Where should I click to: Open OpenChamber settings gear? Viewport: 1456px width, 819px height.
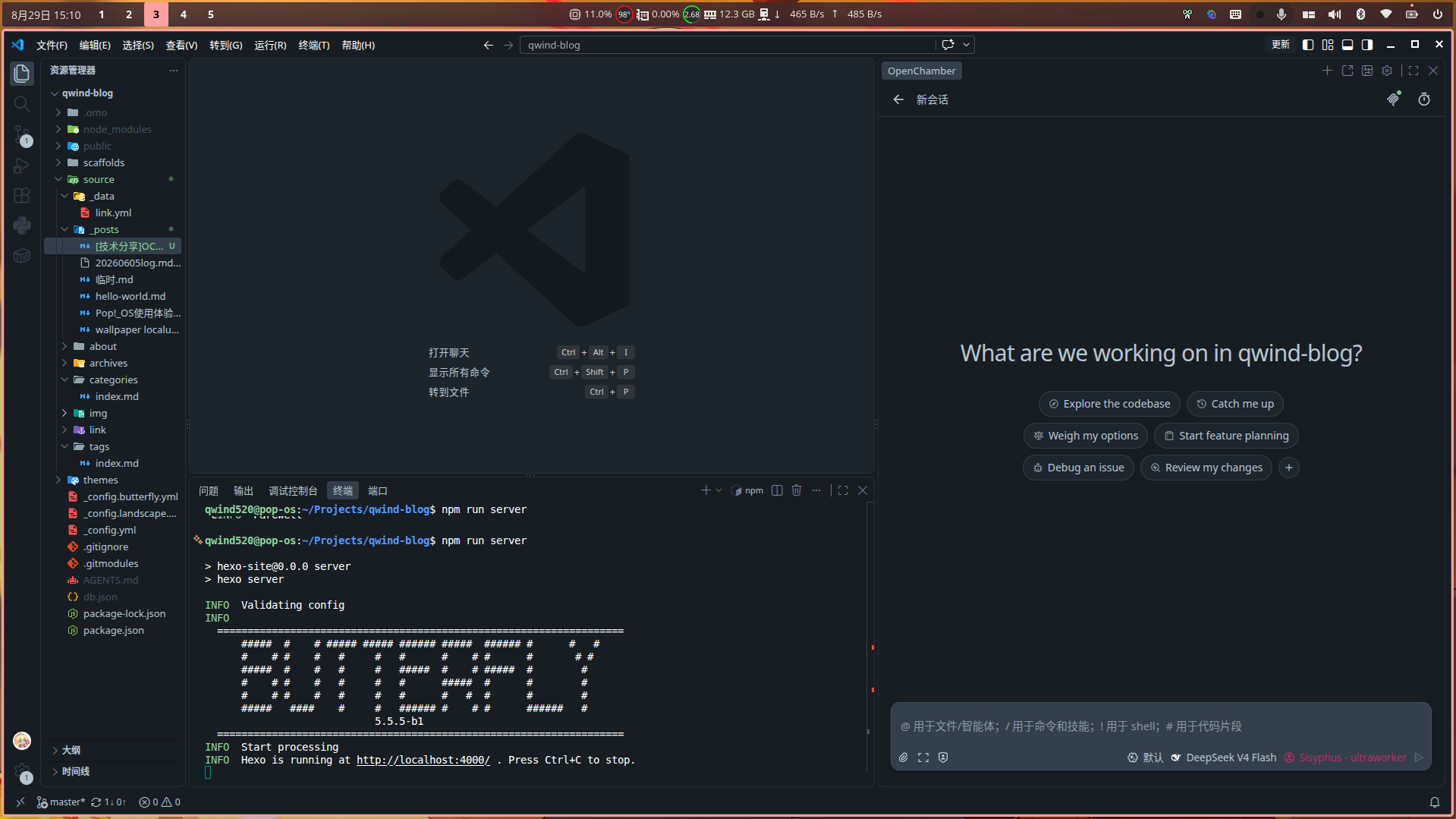1387,71
